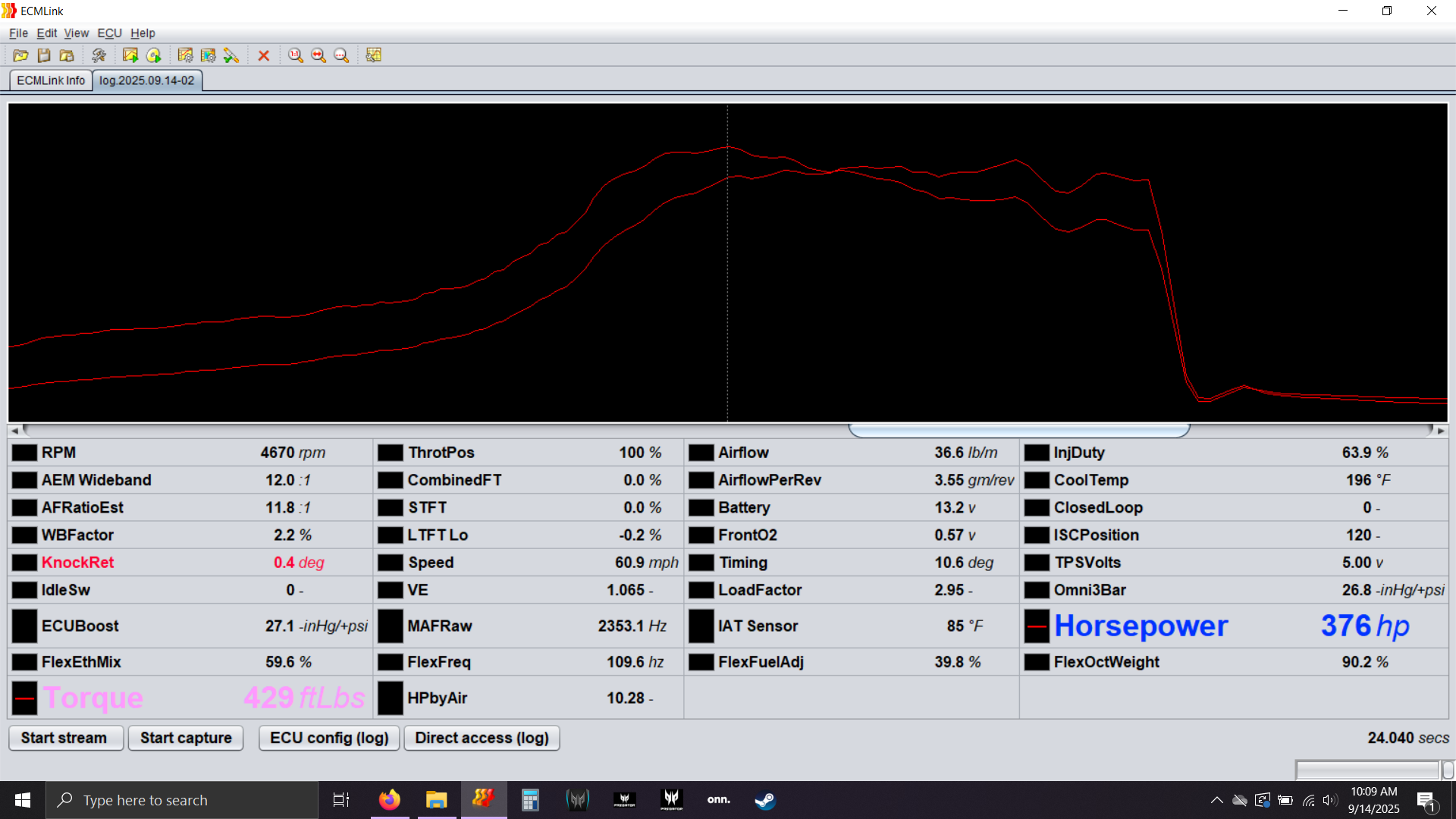Open Task View in the taskbar
Image resolution: width=1456 pixels, height=819 pixels.
click(x=341, y=800)
